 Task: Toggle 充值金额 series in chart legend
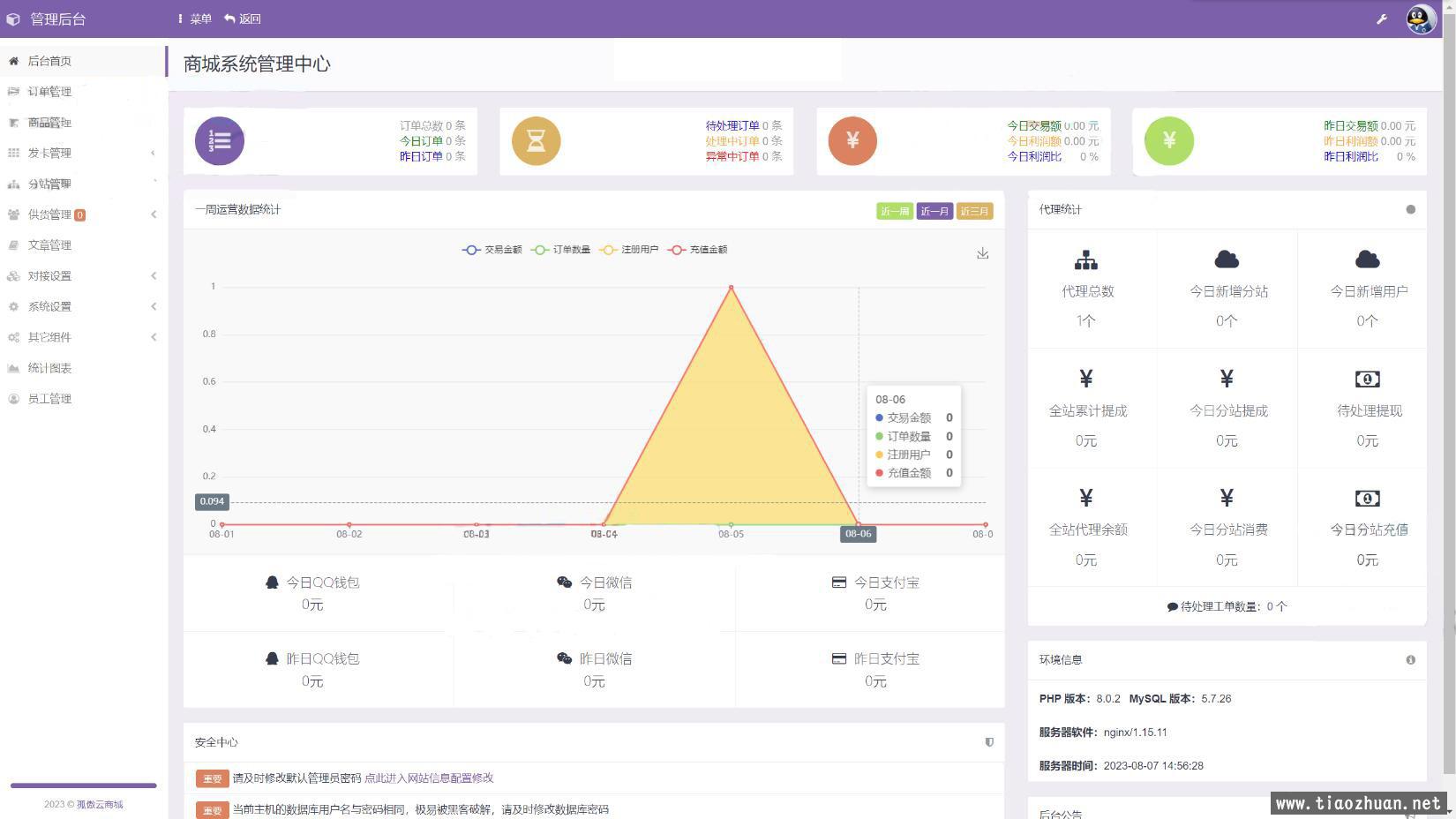pos(698,250)
